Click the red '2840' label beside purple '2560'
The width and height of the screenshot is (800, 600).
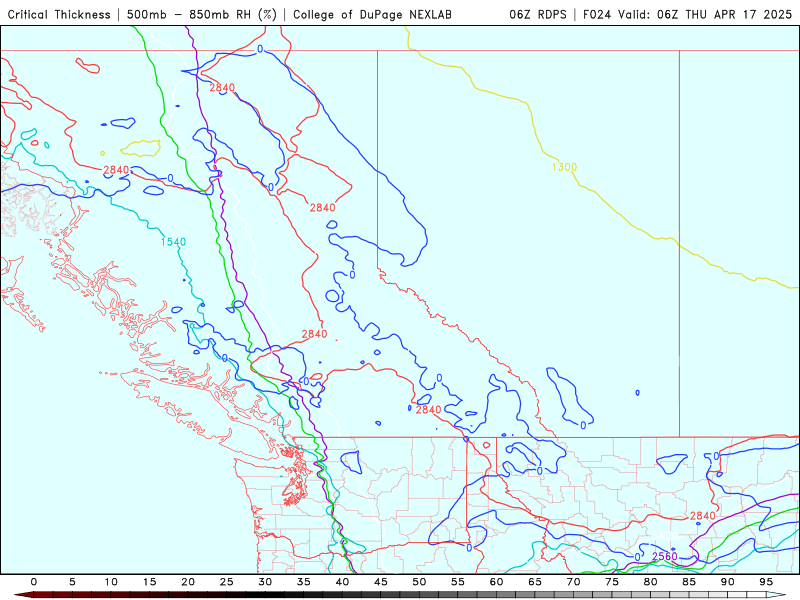703,516
